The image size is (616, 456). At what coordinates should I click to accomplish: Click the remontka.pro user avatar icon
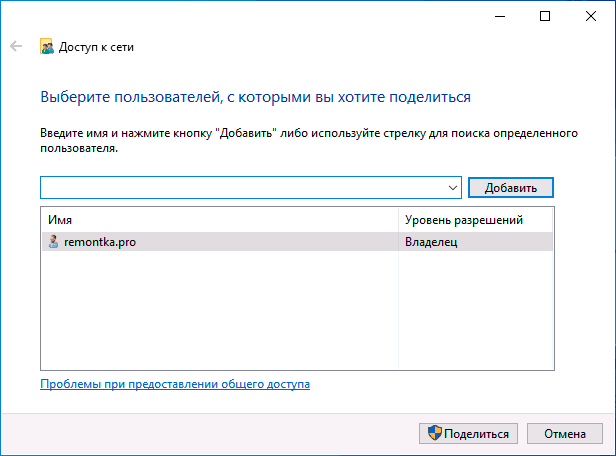(53, 242)
